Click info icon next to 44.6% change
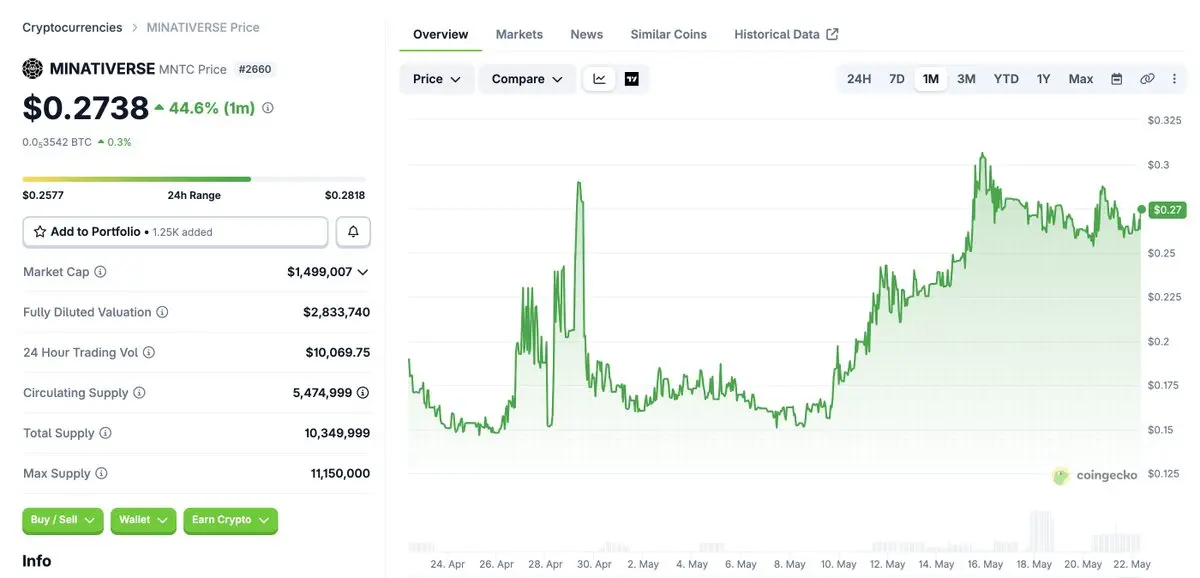This screenshot has width=1200, height=578. point(267,108)
